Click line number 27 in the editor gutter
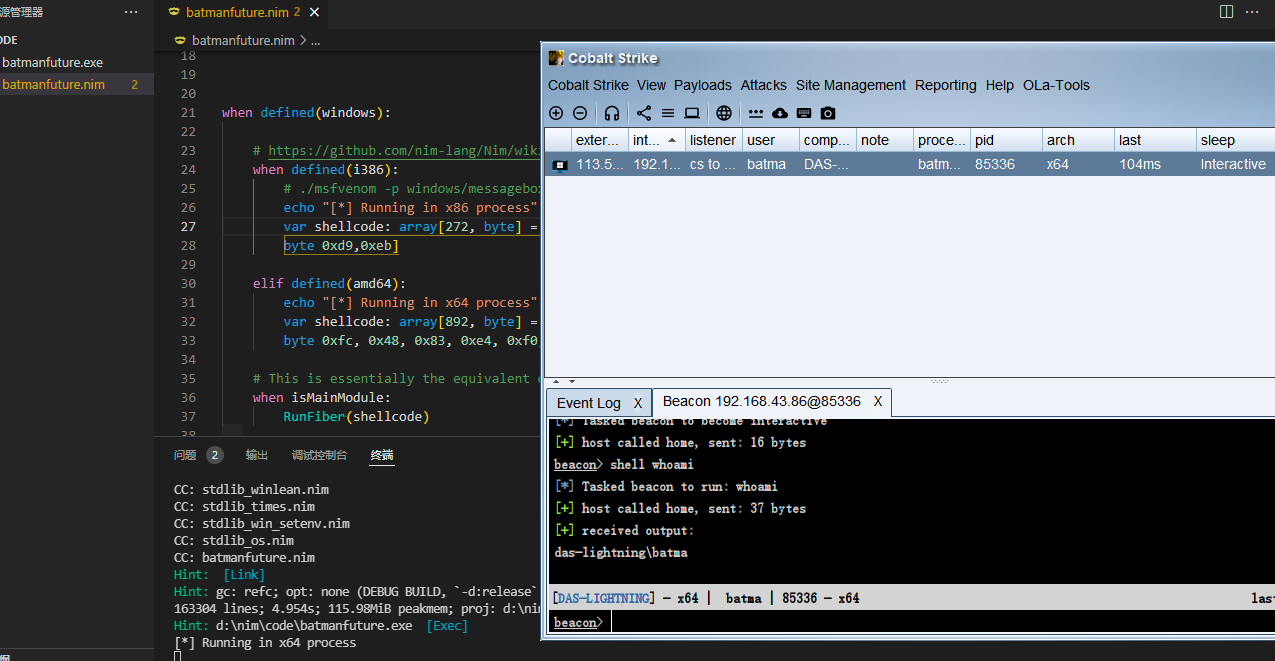 [x=189, y=227]
